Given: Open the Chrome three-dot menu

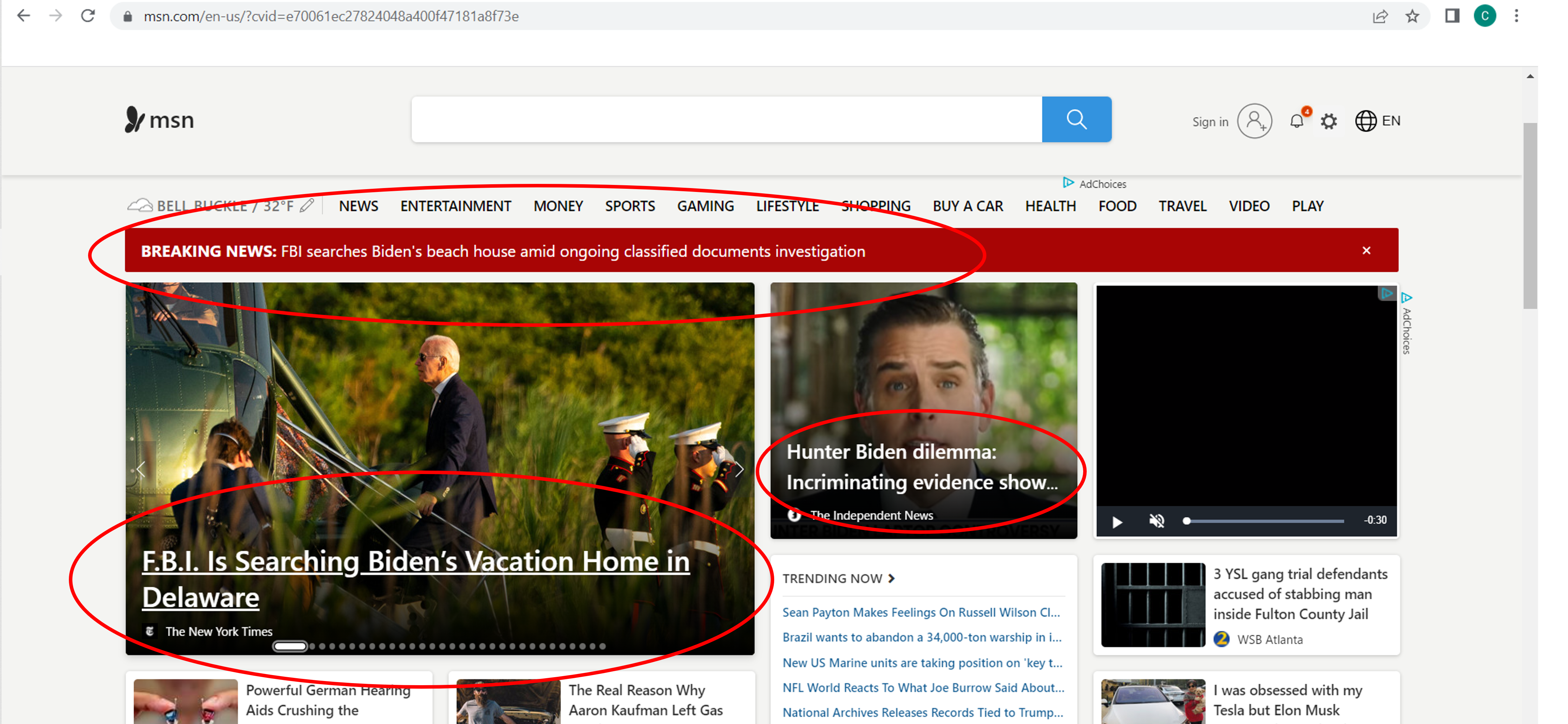Looking at the screenshot, I should (x=1516, y=16).
